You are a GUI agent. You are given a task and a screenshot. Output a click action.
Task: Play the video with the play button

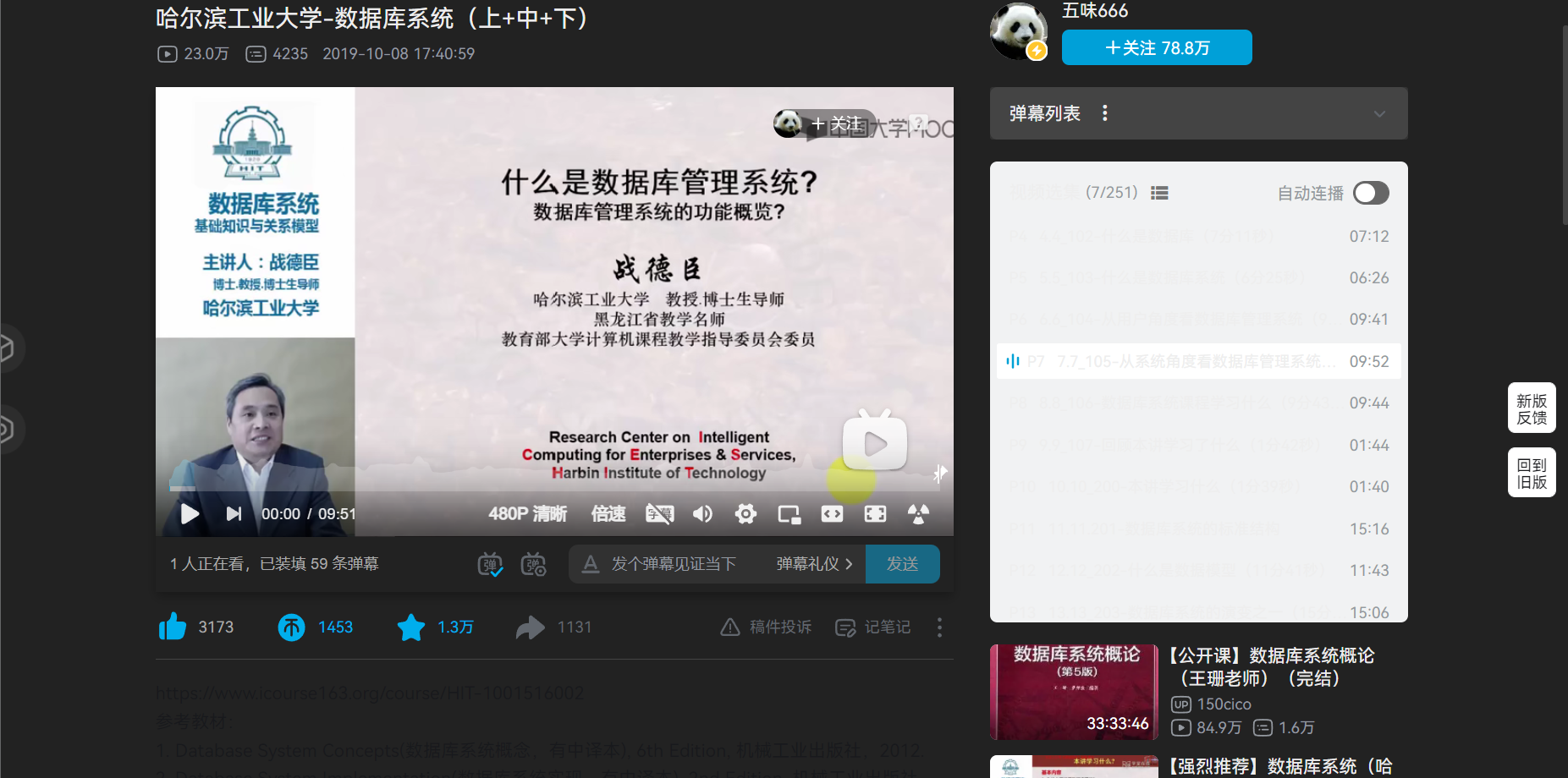coord(190,513)
